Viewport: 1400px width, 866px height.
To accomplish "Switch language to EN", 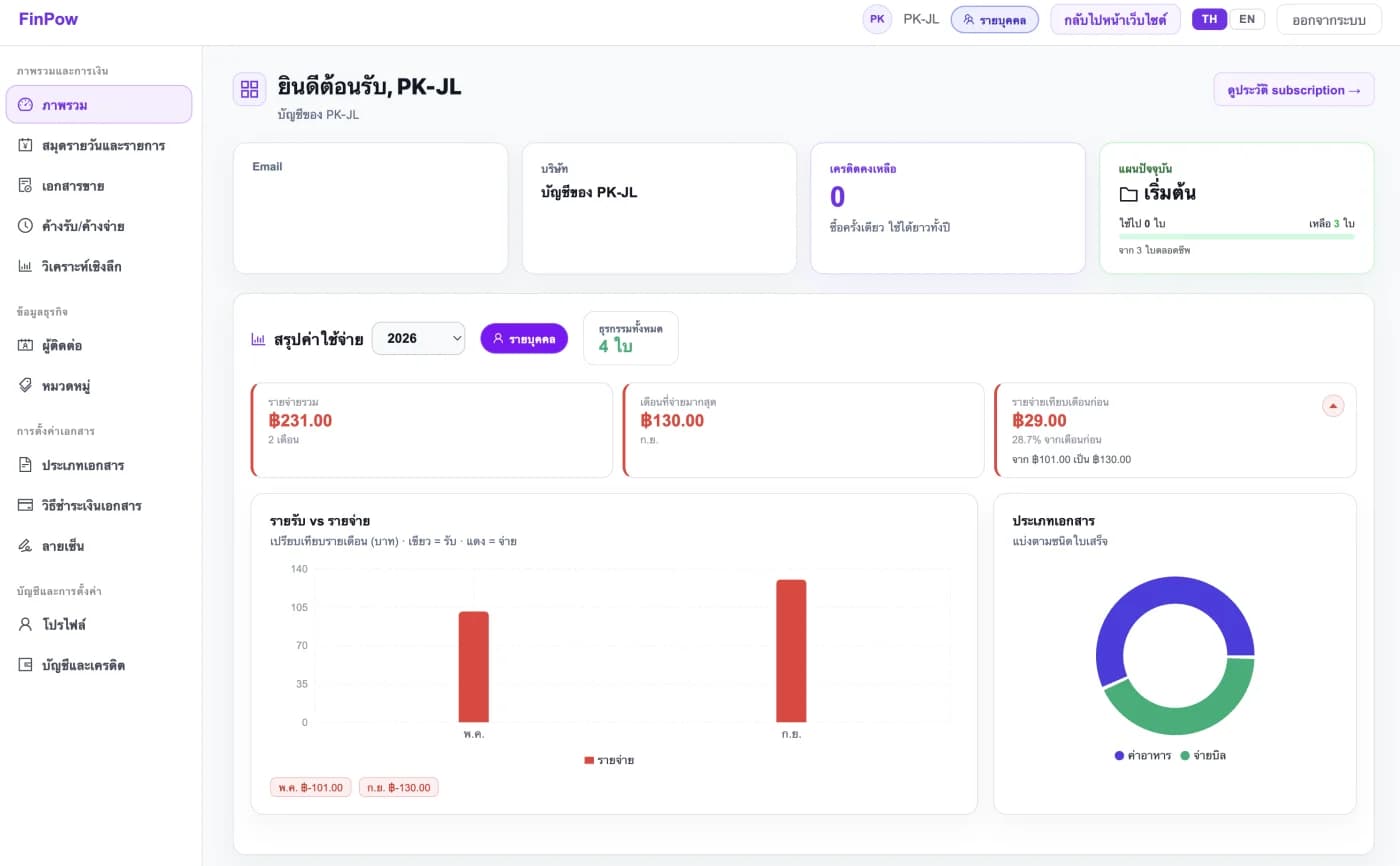I will click(1246, 19).
